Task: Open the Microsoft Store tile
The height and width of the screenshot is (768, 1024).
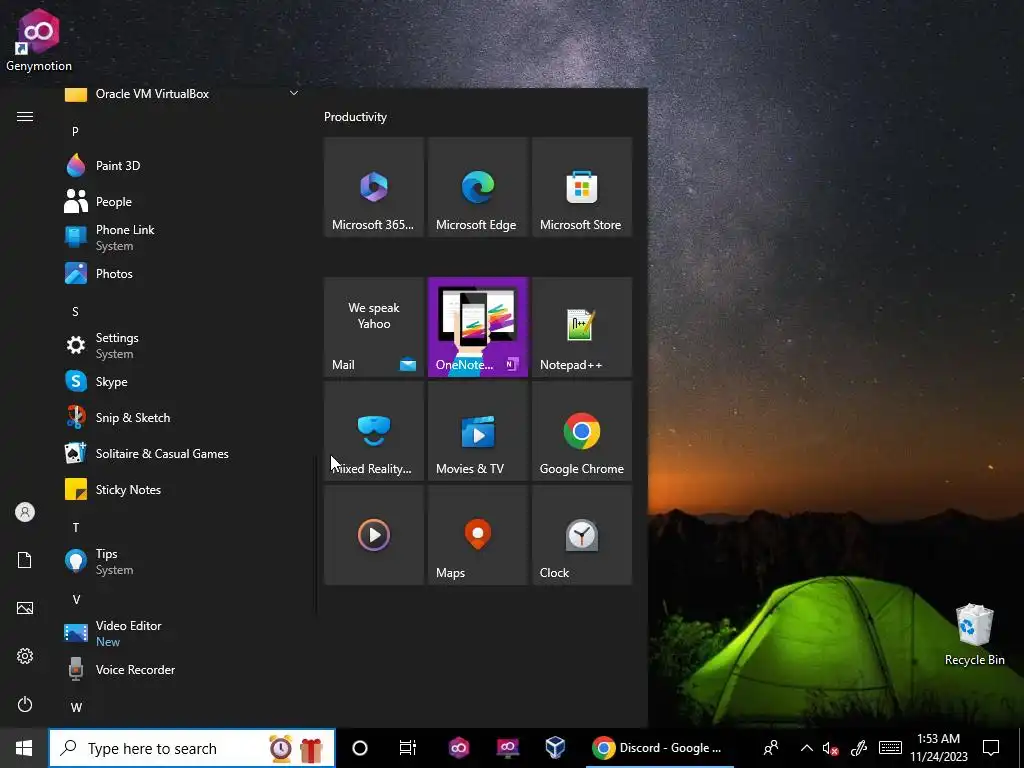Action: coord(582,187)
